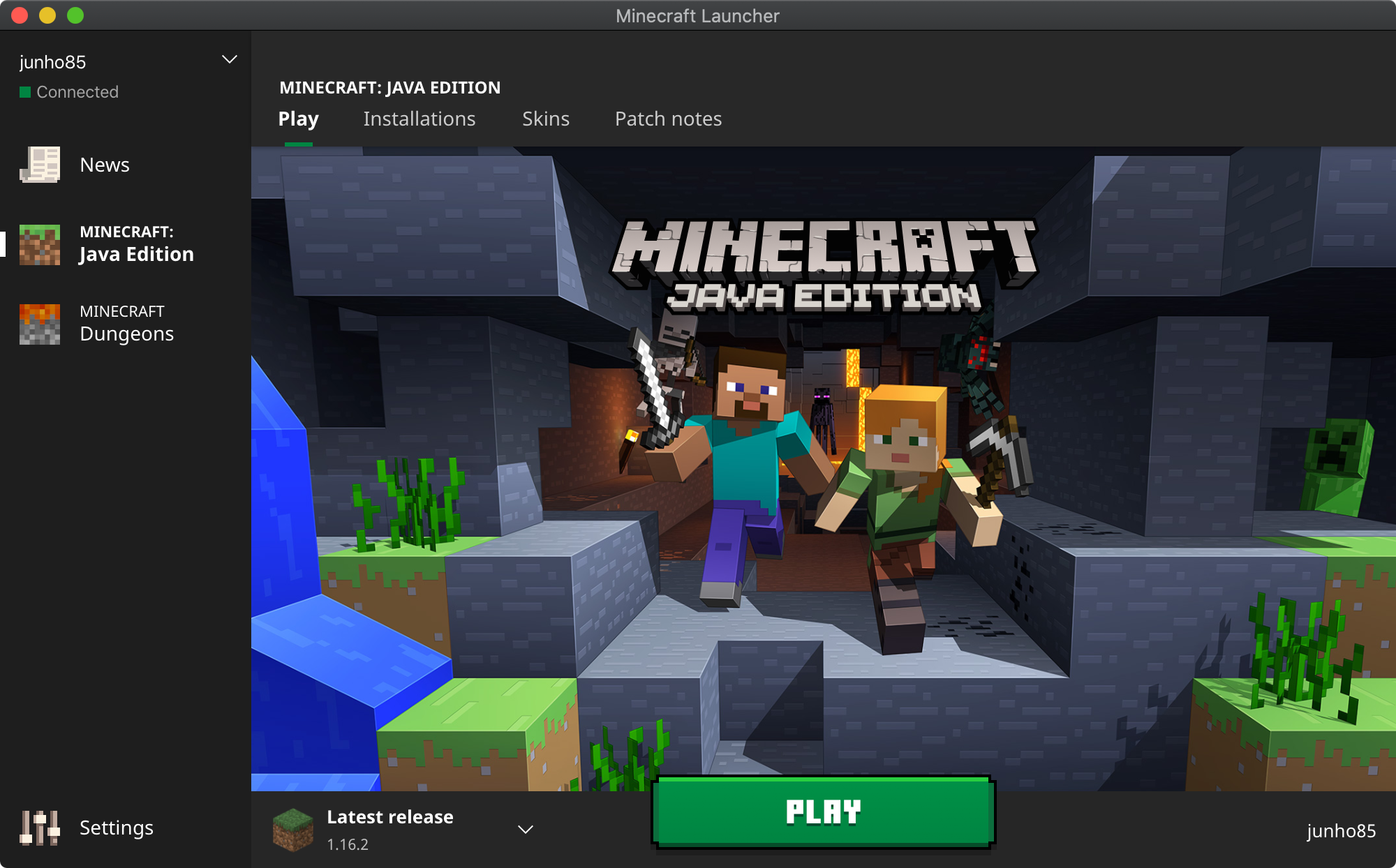Click the green fullscreen window button
The height and width of the screenshot is (868, 1396).
75,15
